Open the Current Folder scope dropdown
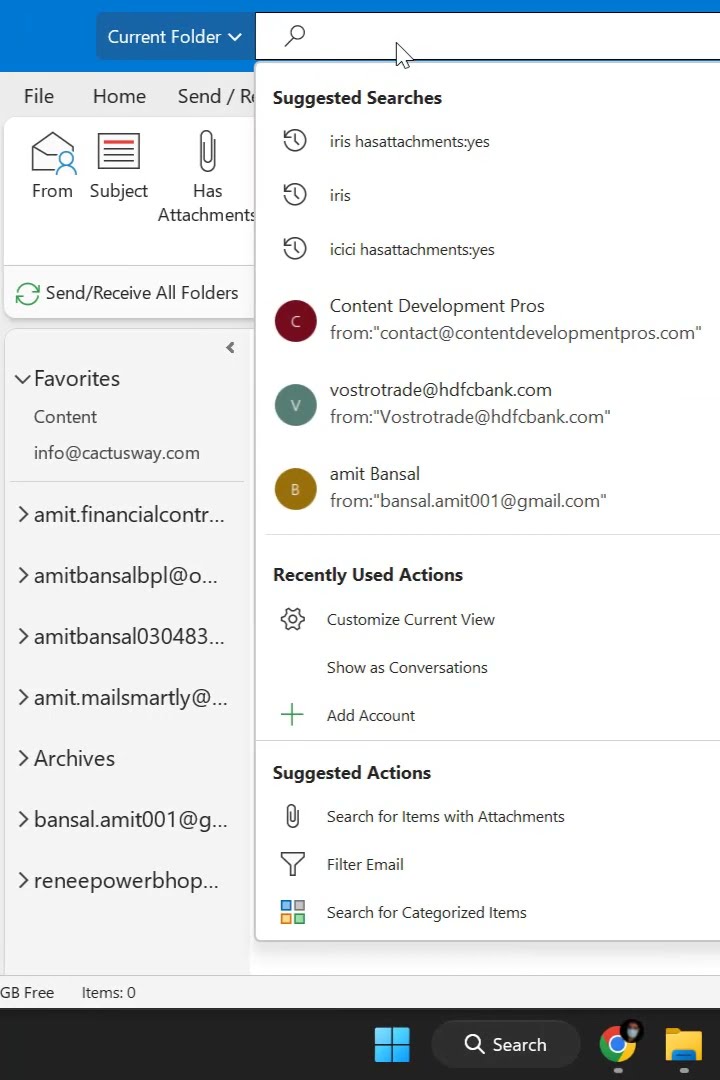The image size is (720, 1080). 175,37
